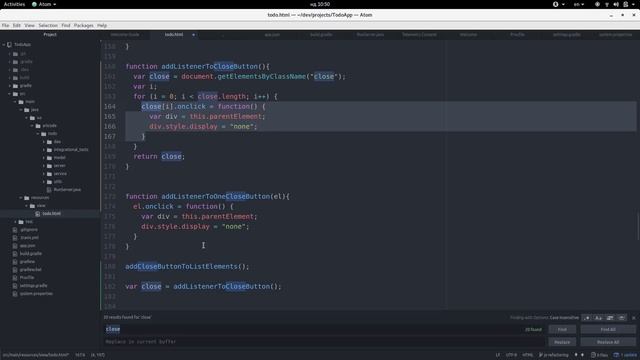Viewport: 640px width, 360px height.
Task: Click the Replace All button
Action: click(x=608, y=342)
